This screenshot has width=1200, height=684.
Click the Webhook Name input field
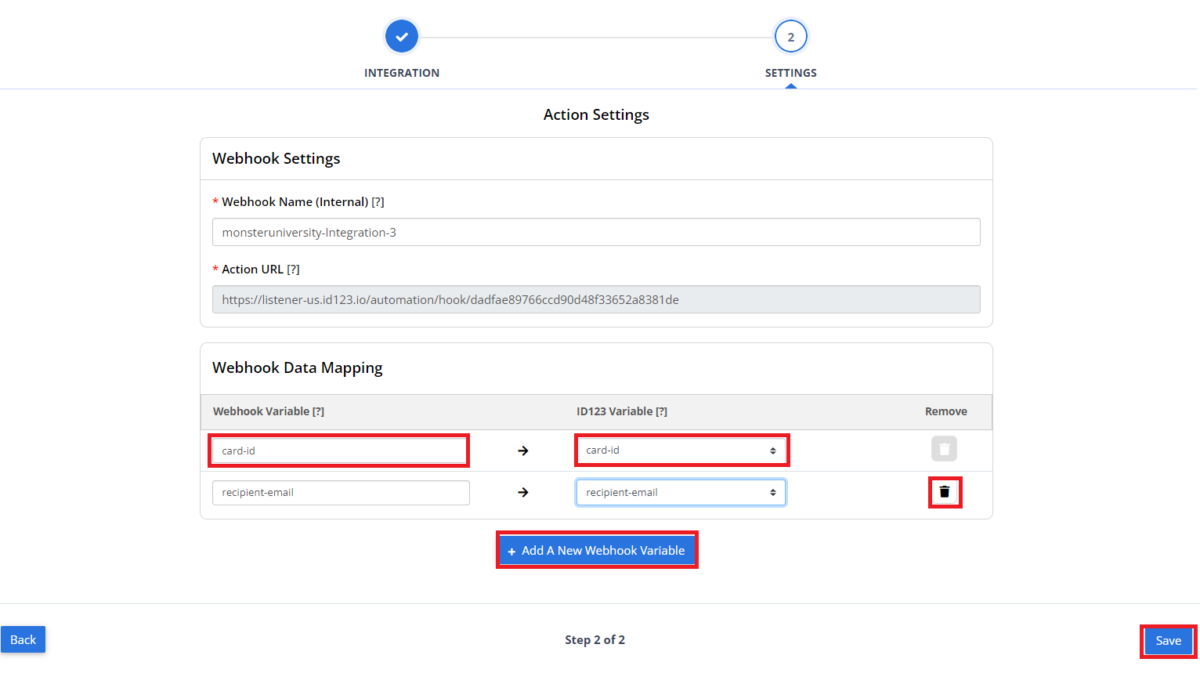coord(596,231)
